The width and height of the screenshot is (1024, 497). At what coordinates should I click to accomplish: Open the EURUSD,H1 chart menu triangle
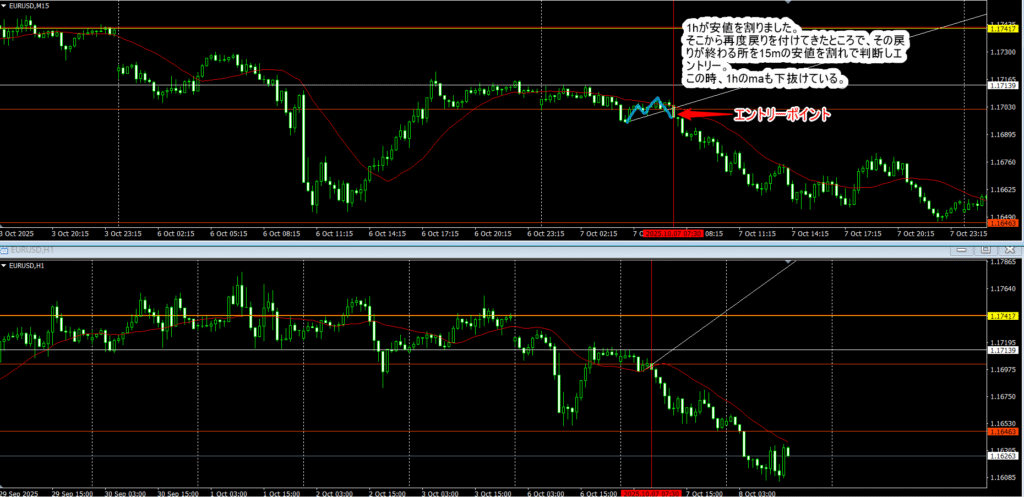point(5,265)
